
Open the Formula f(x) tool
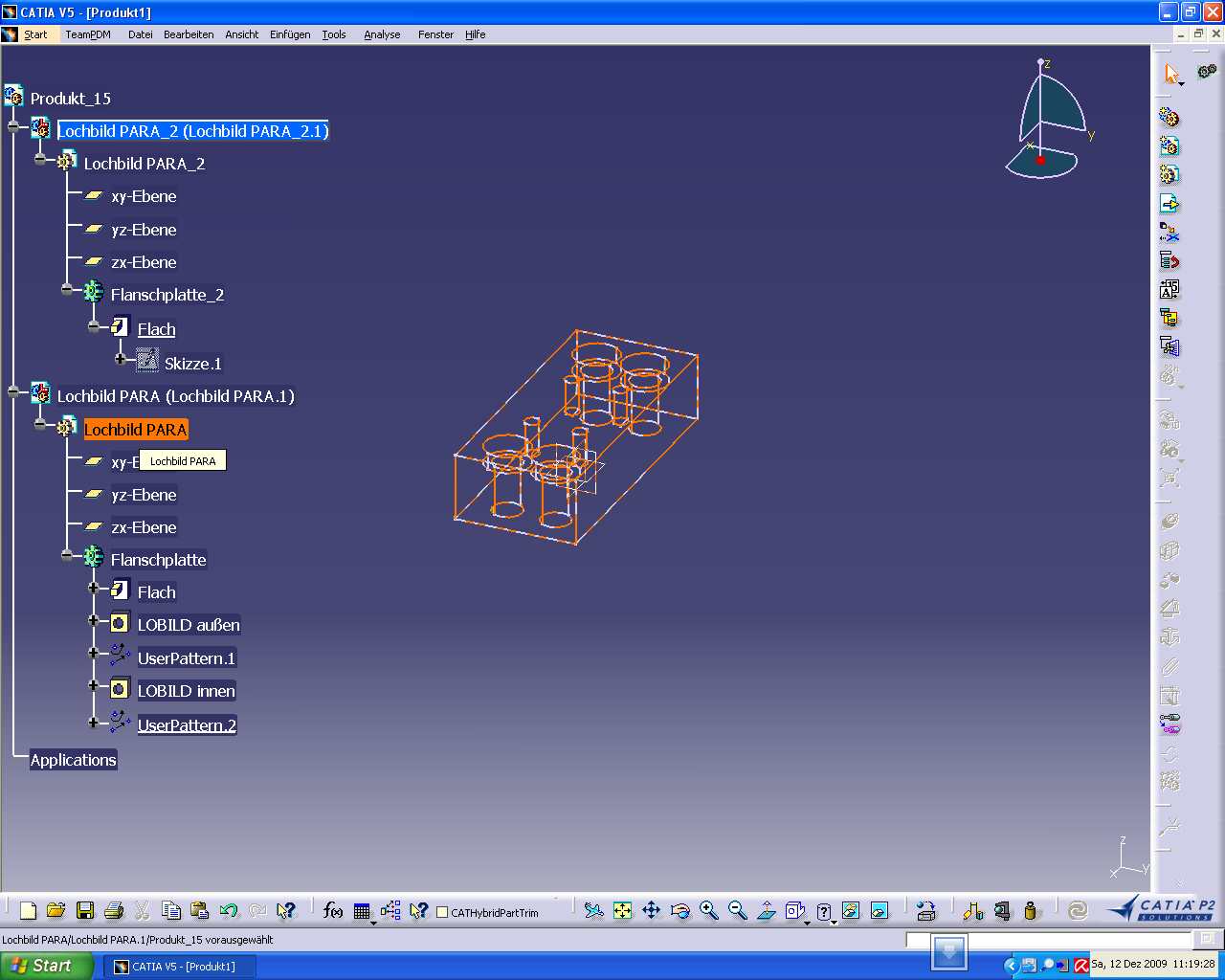point(333,911)
